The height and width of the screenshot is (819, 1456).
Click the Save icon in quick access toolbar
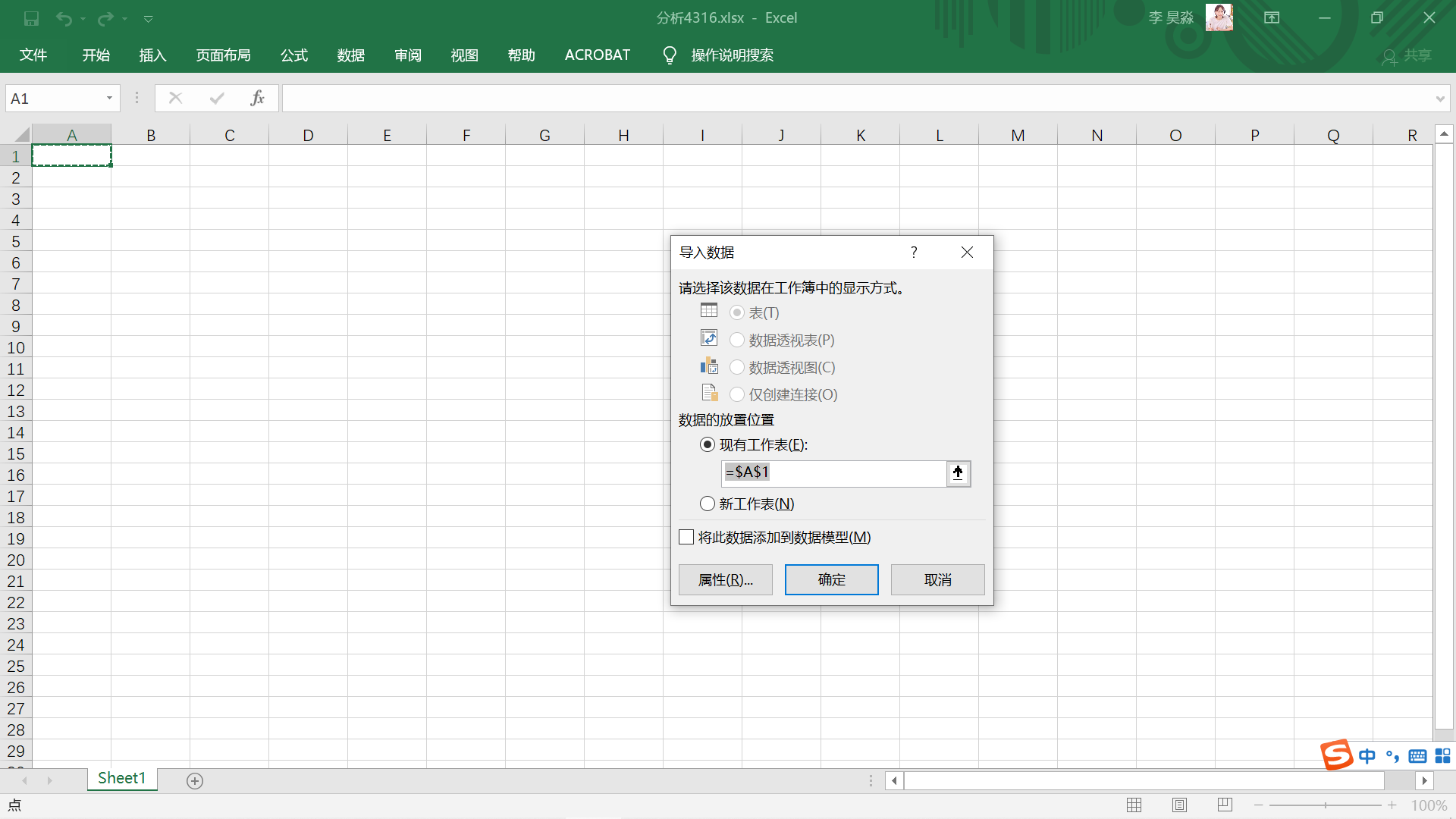click(31, 18)
